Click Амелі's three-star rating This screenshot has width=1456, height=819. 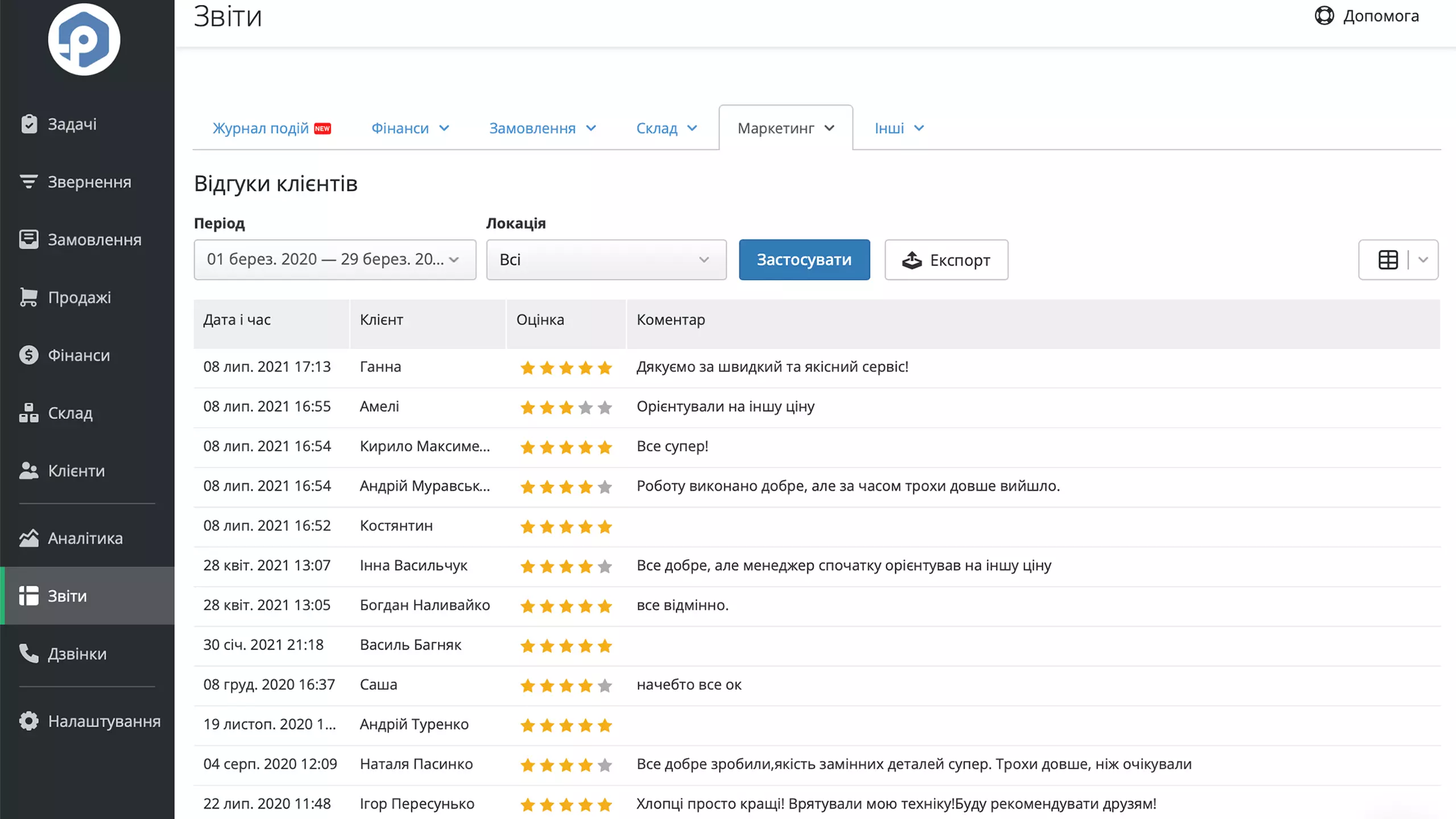click(x=566, y=407)
